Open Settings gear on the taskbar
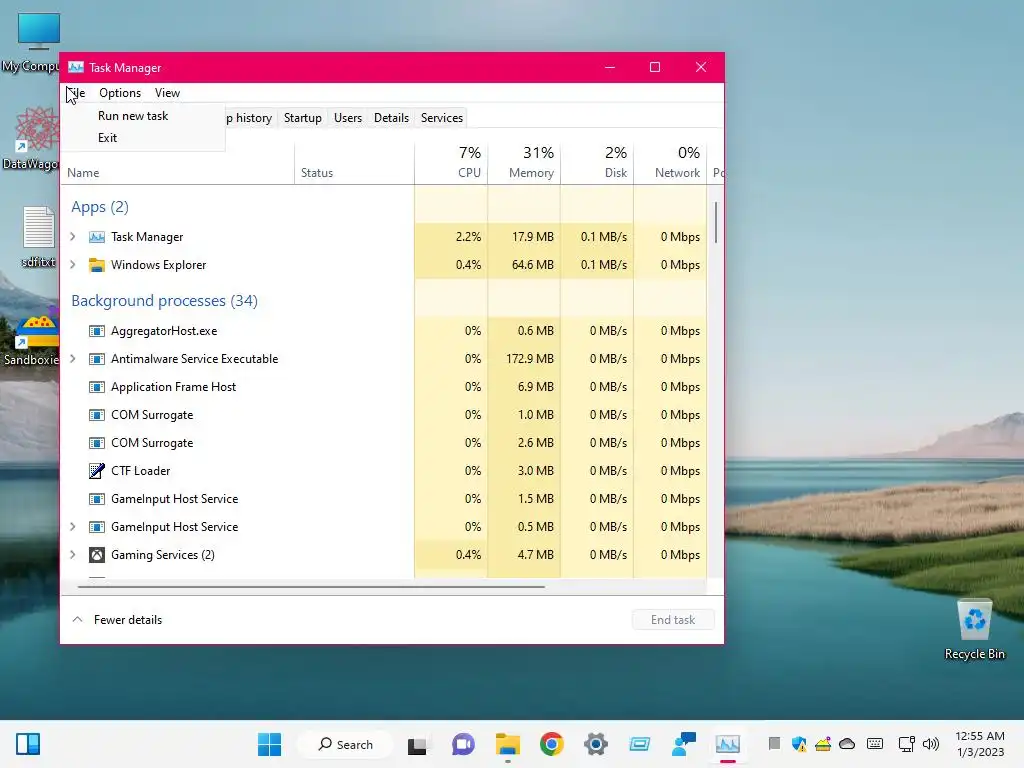Image resolution: width=1024 pixels, height=768 pixels. point(596,744)
